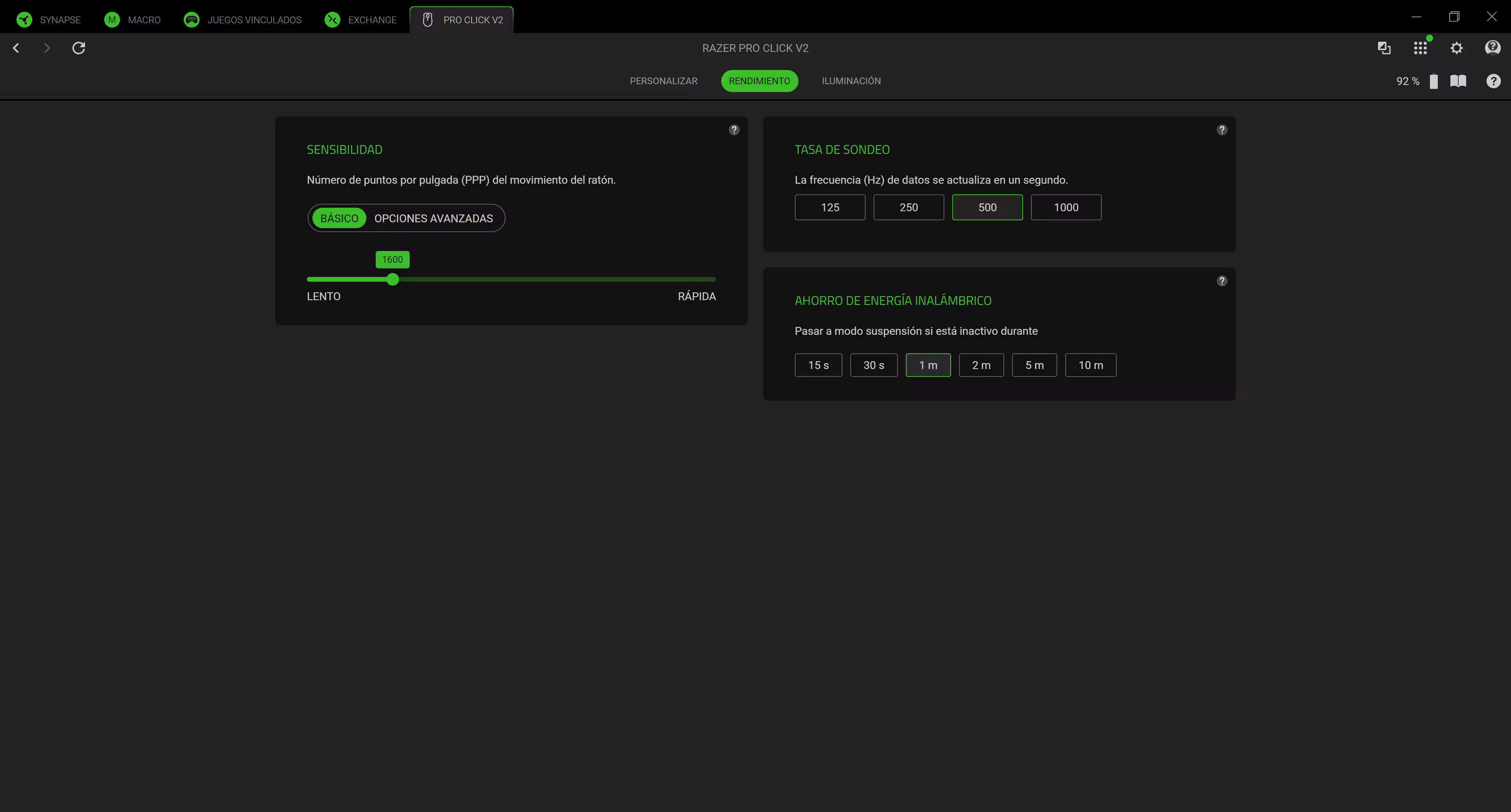Click the RÁPIDA slider label
The image size is (1511, 812).
[x=697, y=297]
